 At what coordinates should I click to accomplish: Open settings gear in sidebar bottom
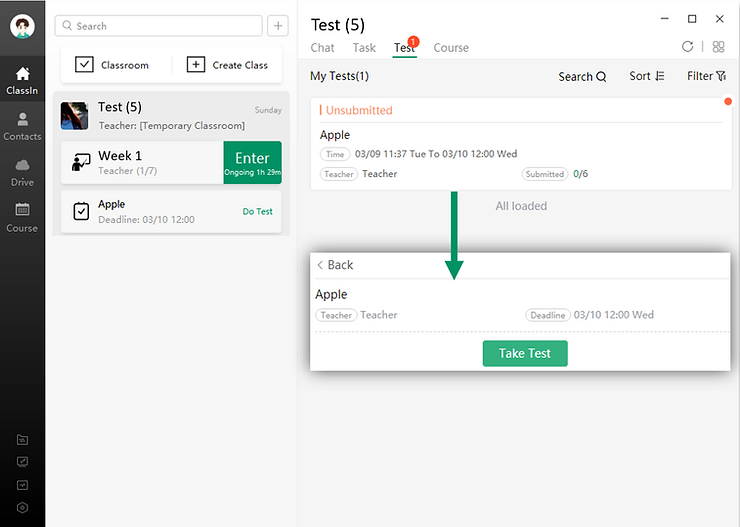(x=22, y=507)
